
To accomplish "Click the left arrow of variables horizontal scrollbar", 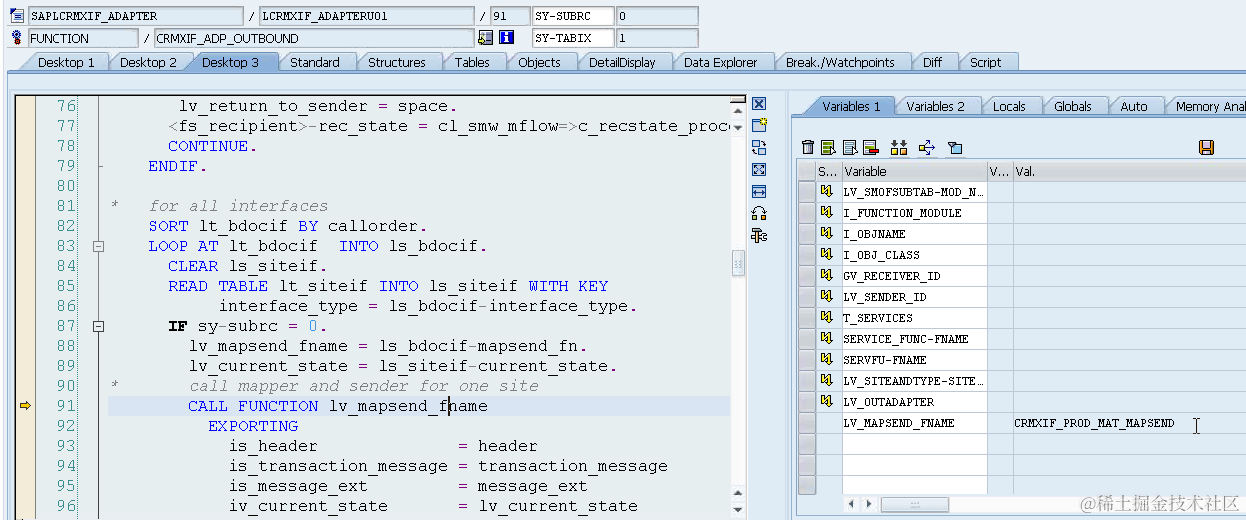I will tap(853, 504).
